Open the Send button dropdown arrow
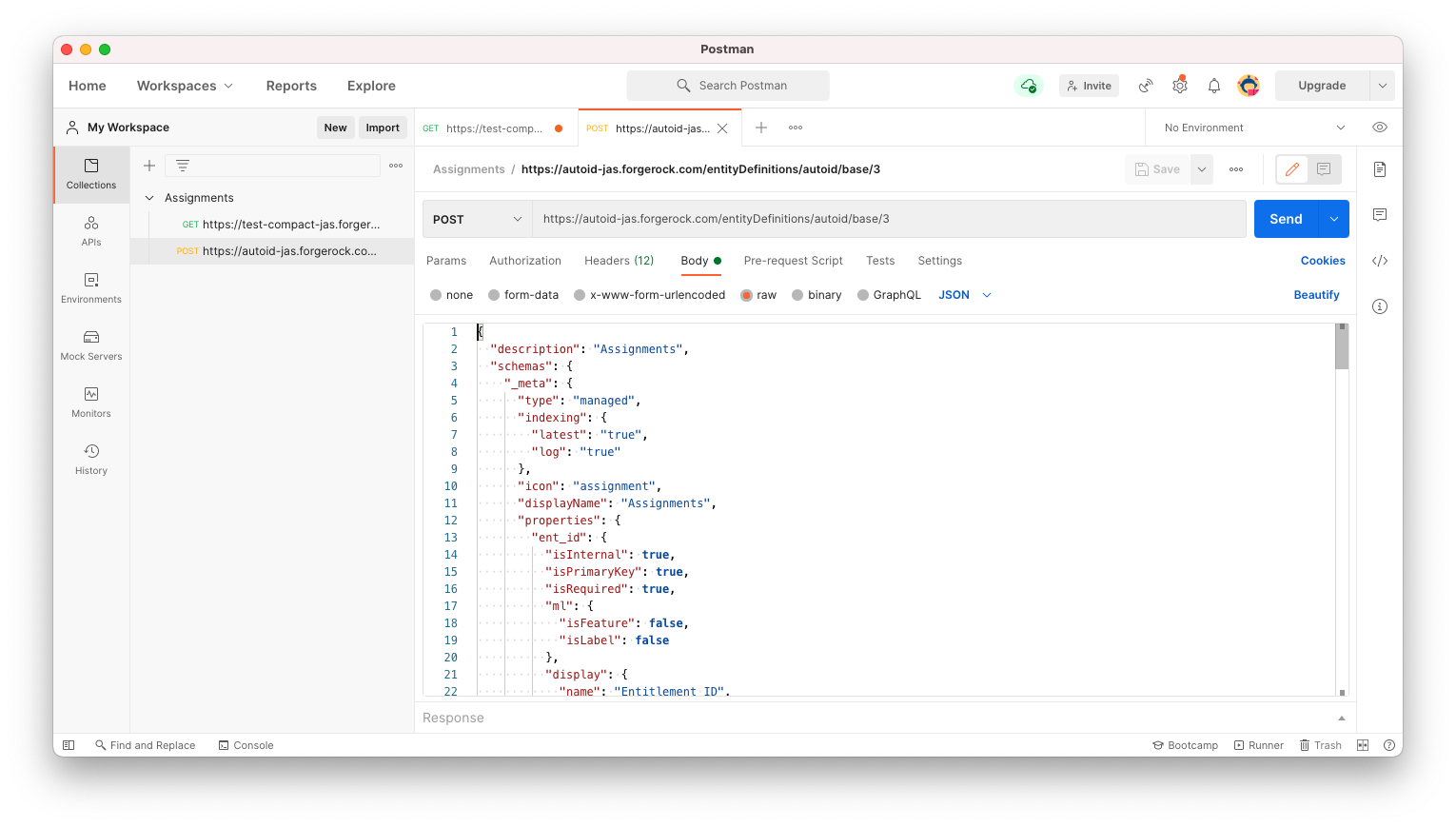The width and height of the screenshot is (1456, 827). [x=1334, y=219]
